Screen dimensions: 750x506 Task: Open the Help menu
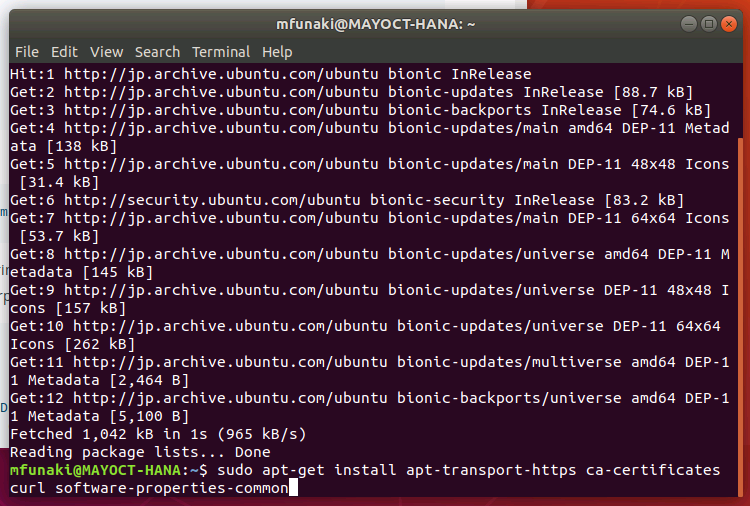point(277,52)
